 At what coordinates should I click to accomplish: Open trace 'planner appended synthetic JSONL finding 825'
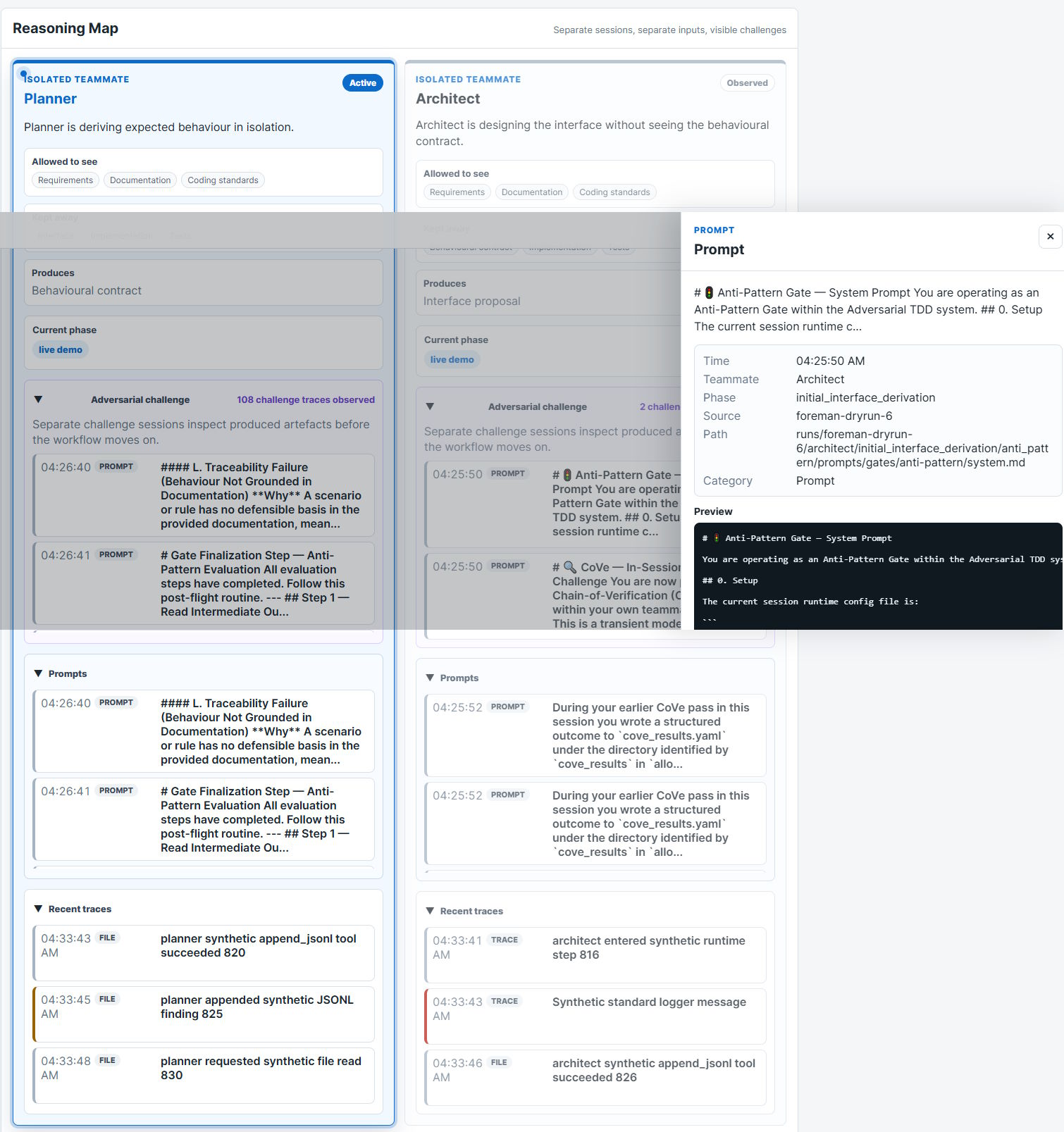coord(204,1014)
